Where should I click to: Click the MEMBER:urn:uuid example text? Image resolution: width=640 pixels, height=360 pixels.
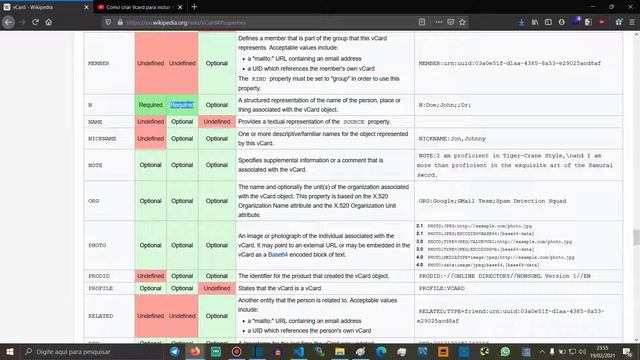click(x=509, y=63)
